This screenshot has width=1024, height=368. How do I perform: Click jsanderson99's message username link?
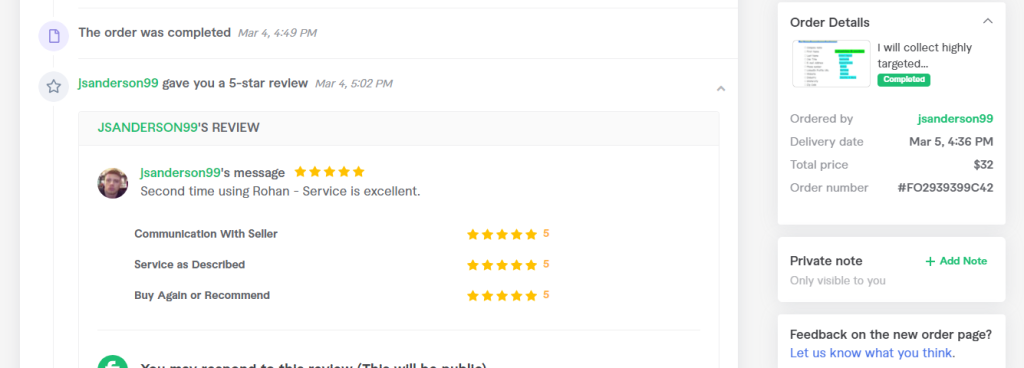(180, 173)
